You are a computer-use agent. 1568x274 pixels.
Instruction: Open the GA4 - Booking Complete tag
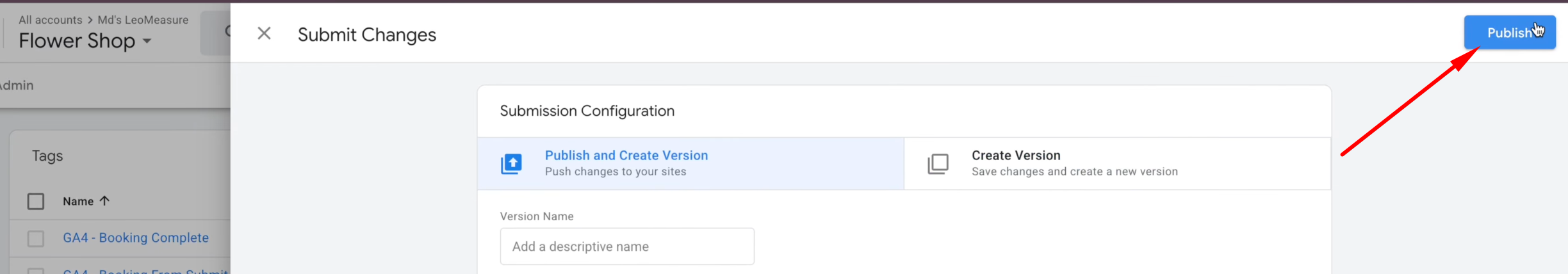[136, 238]
